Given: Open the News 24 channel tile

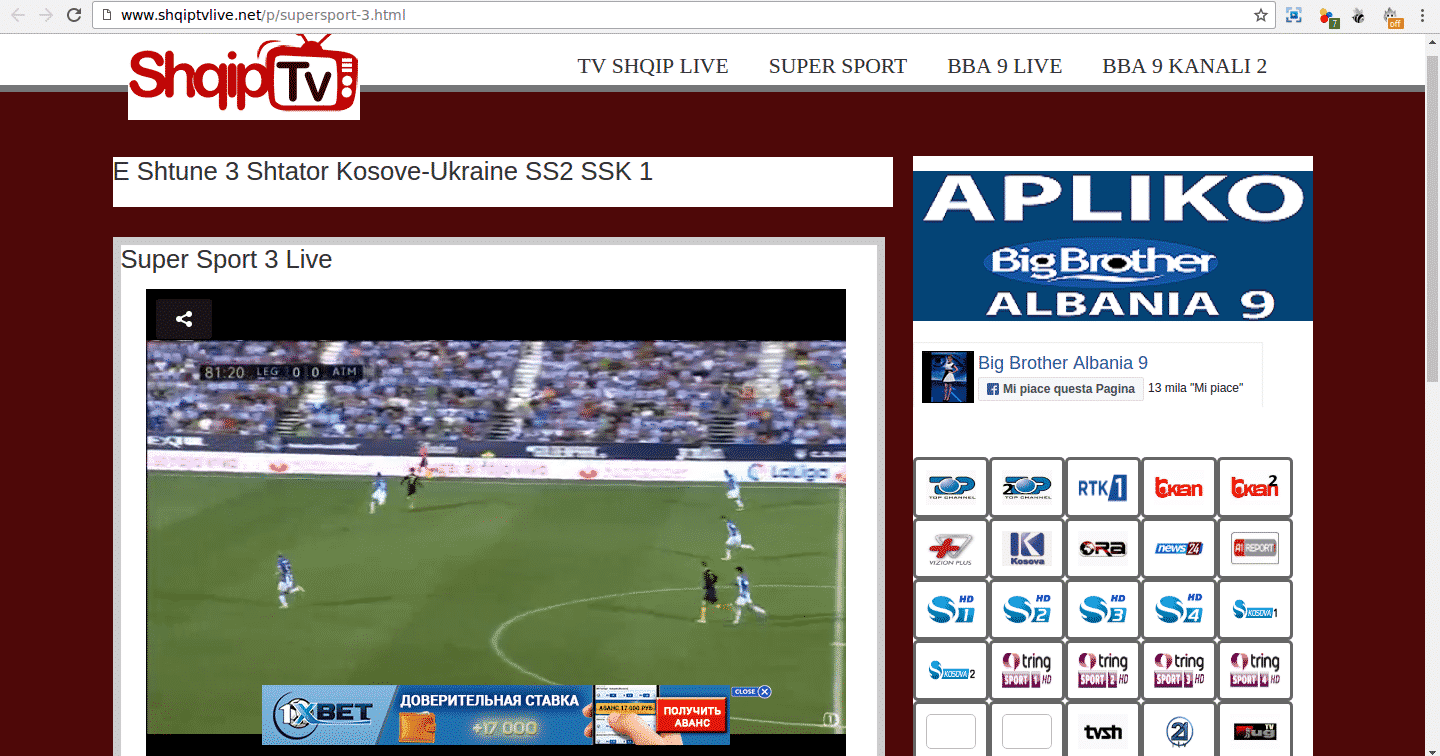Looking at the screenshot, I should [1179, 549].
